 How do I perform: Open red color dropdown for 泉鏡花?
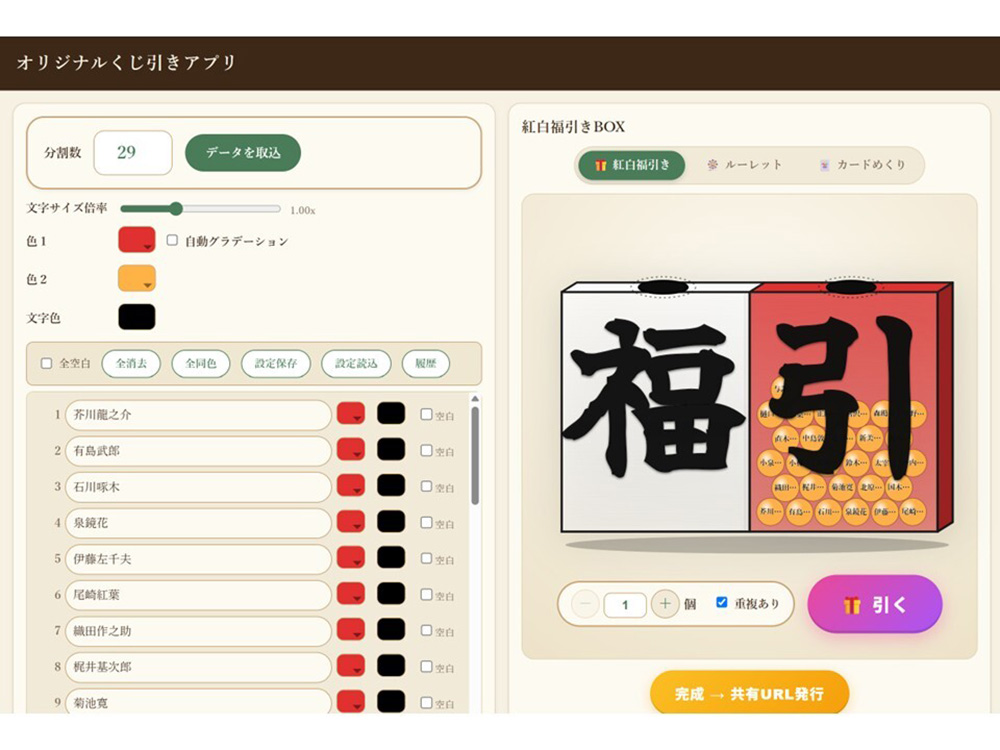[x=351, y=522]
